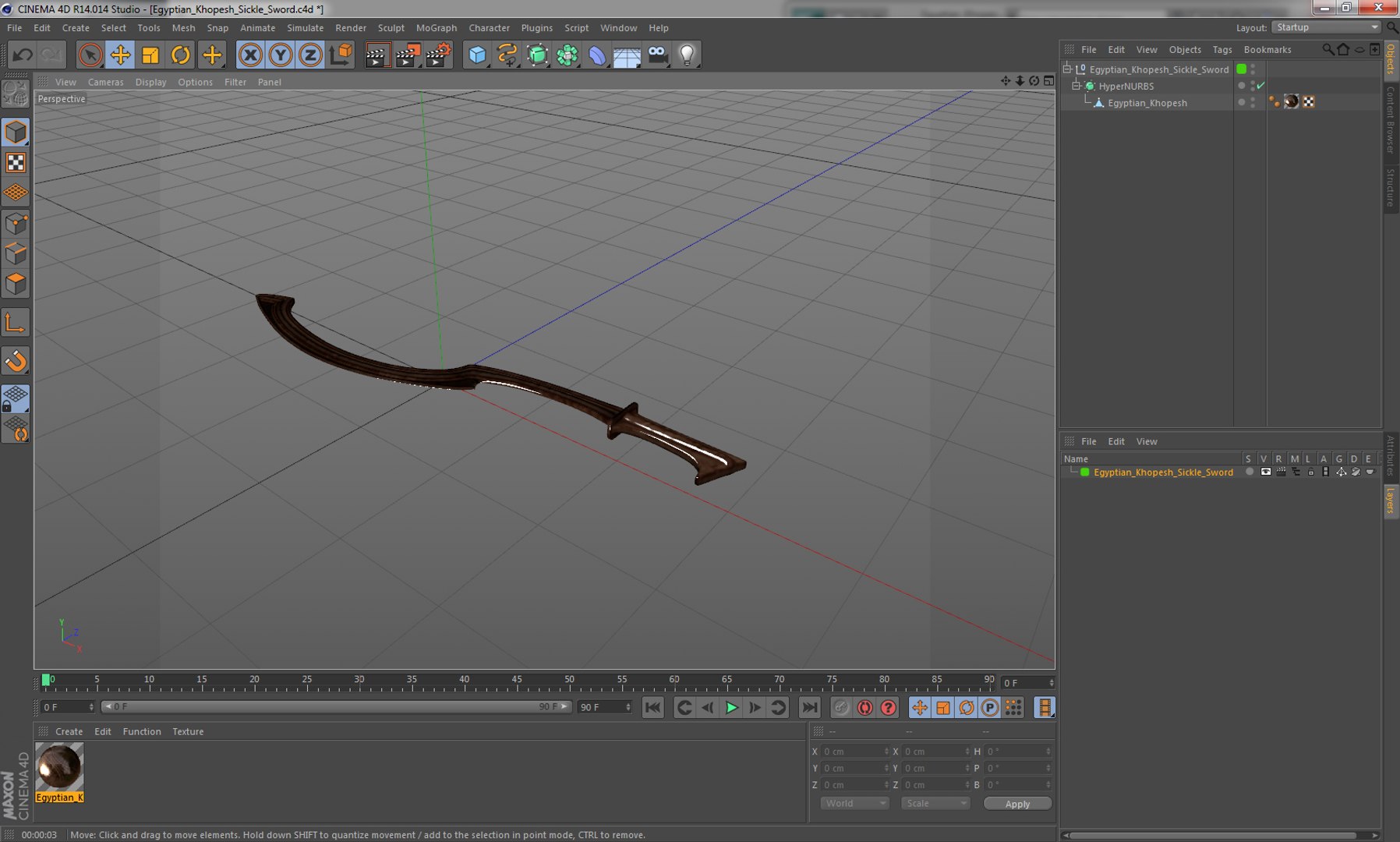Toggle the coordinate system icon
The width and height of the screenshot is (1400, 842).
point(341,55)
